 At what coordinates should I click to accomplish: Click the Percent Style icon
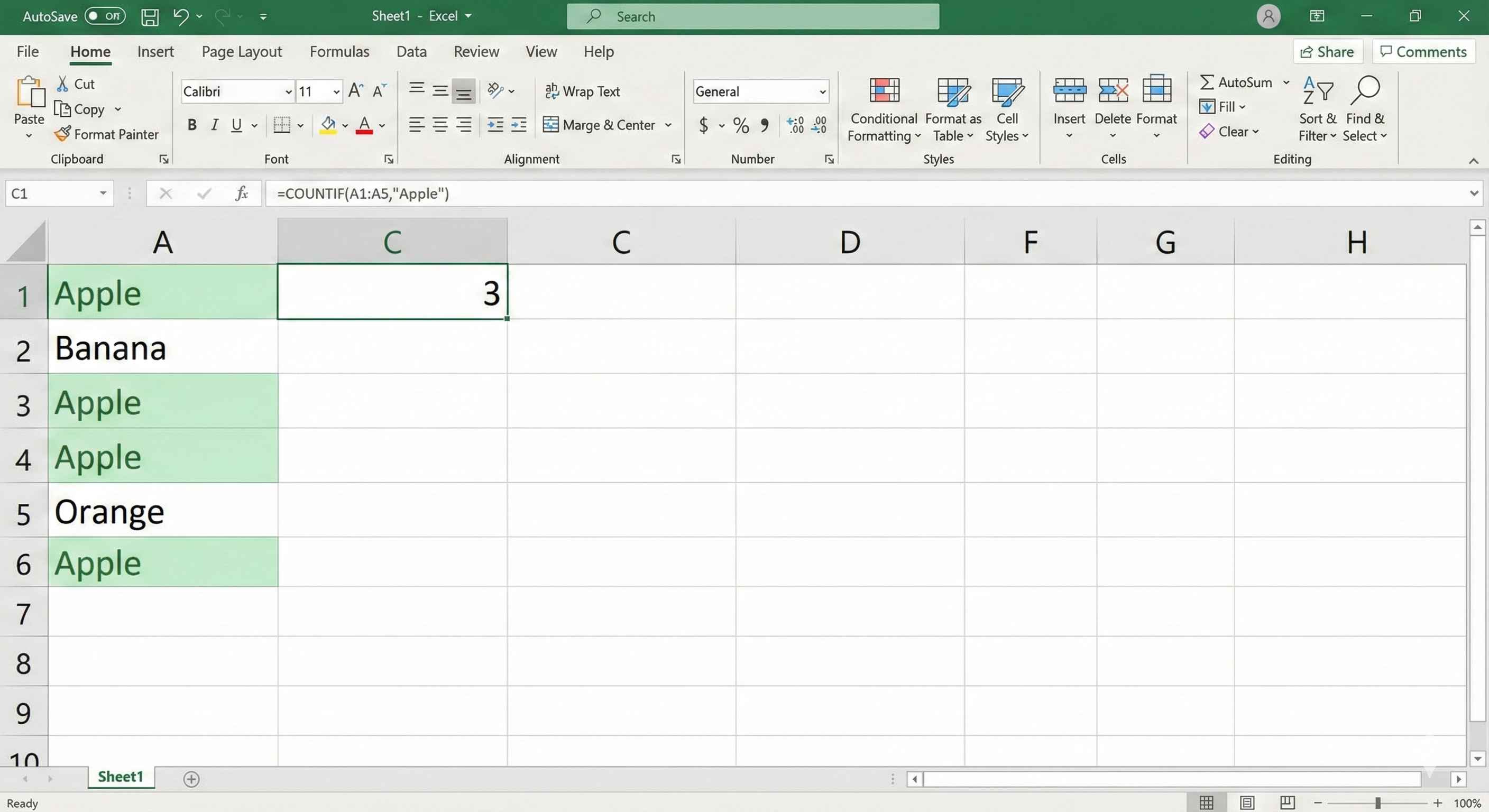click(x=740, y=125)
